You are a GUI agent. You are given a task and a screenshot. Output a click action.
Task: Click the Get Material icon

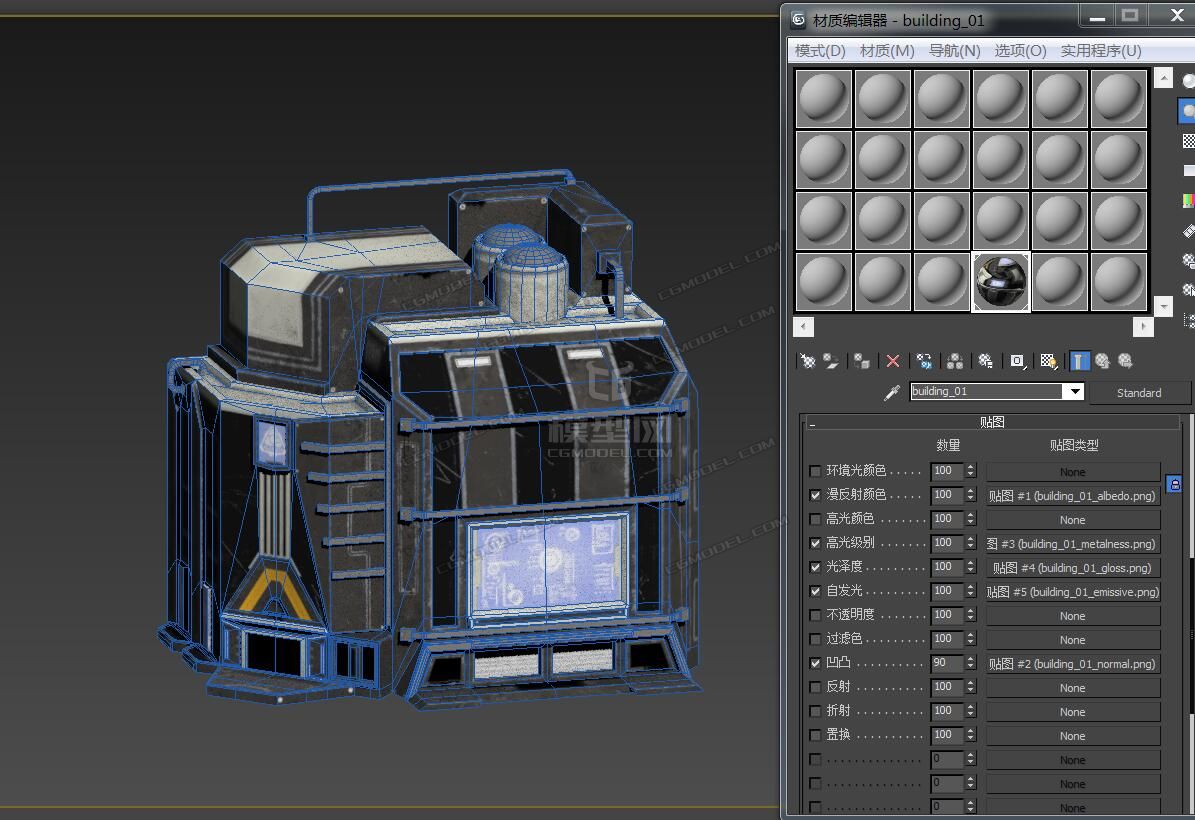tap(807, 361)
